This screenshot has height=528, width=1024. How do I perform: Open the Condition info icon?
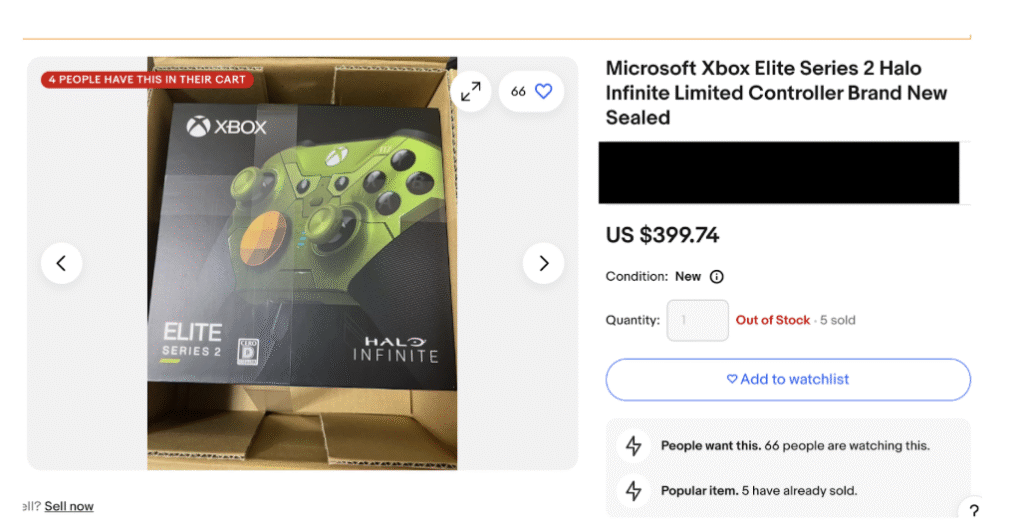[716, 277]
